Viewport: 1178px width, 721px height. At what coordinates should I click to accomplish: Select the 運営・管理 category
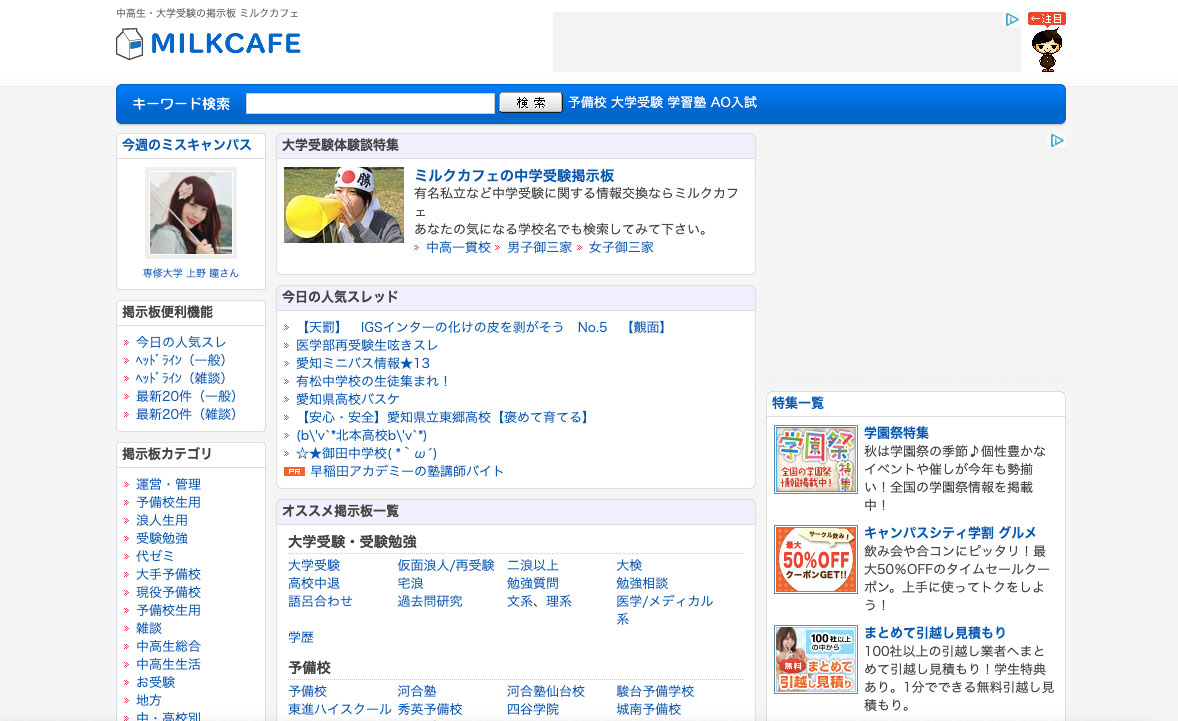coord(168,484)
